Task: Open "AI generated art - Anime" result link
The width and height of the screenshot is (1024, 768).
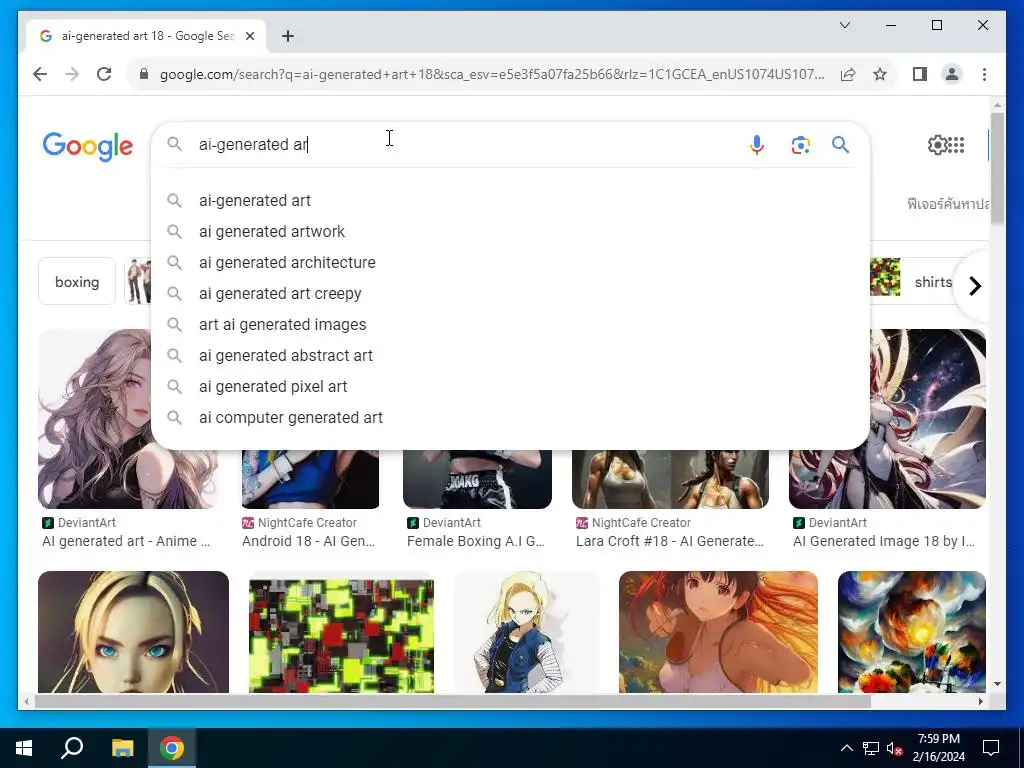Action: [x=126, y=541]
